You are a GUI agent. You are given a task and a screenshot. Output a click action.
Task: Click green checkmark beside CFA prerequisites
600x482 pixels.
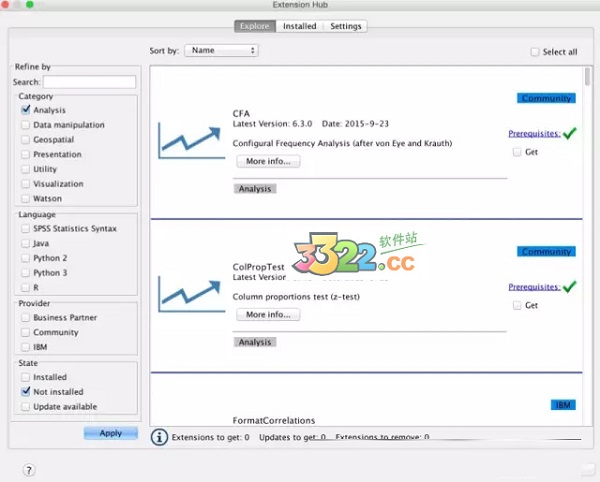[570, 133]
